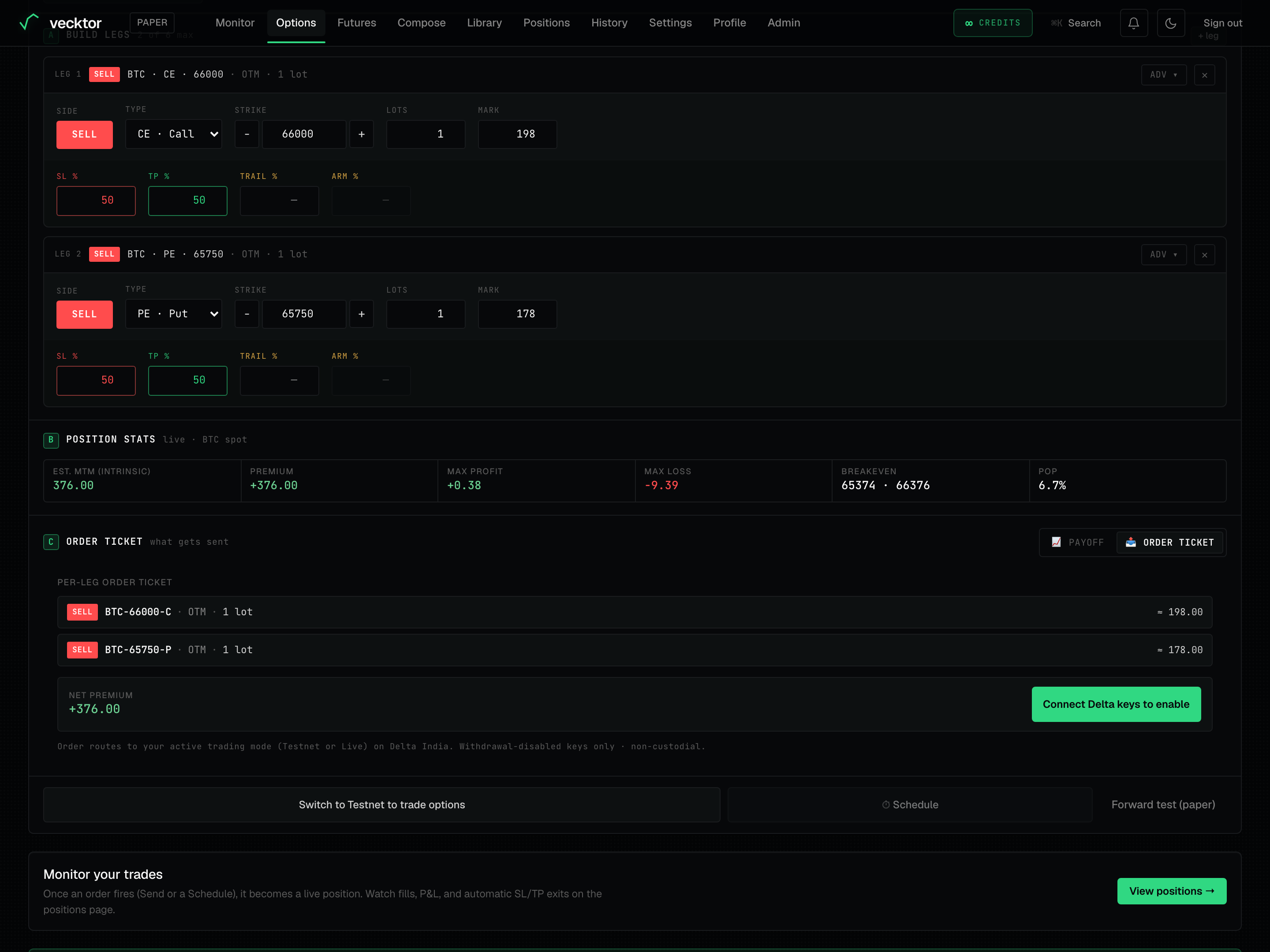Viewport: 1270px width, 952px height.
Task: Edit the Leg 2 SL % field
Action: [x=96, y=380]
